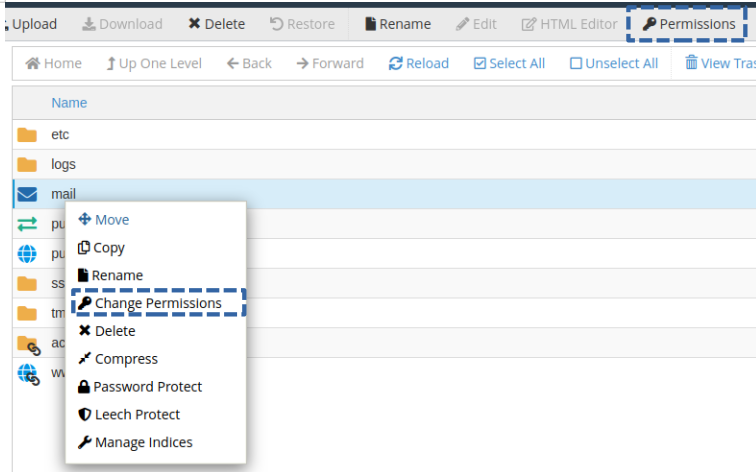Click the Upload toolbar button
Image resolution: width=756 pixels, height=472 pixels.
tap(30, 24)
